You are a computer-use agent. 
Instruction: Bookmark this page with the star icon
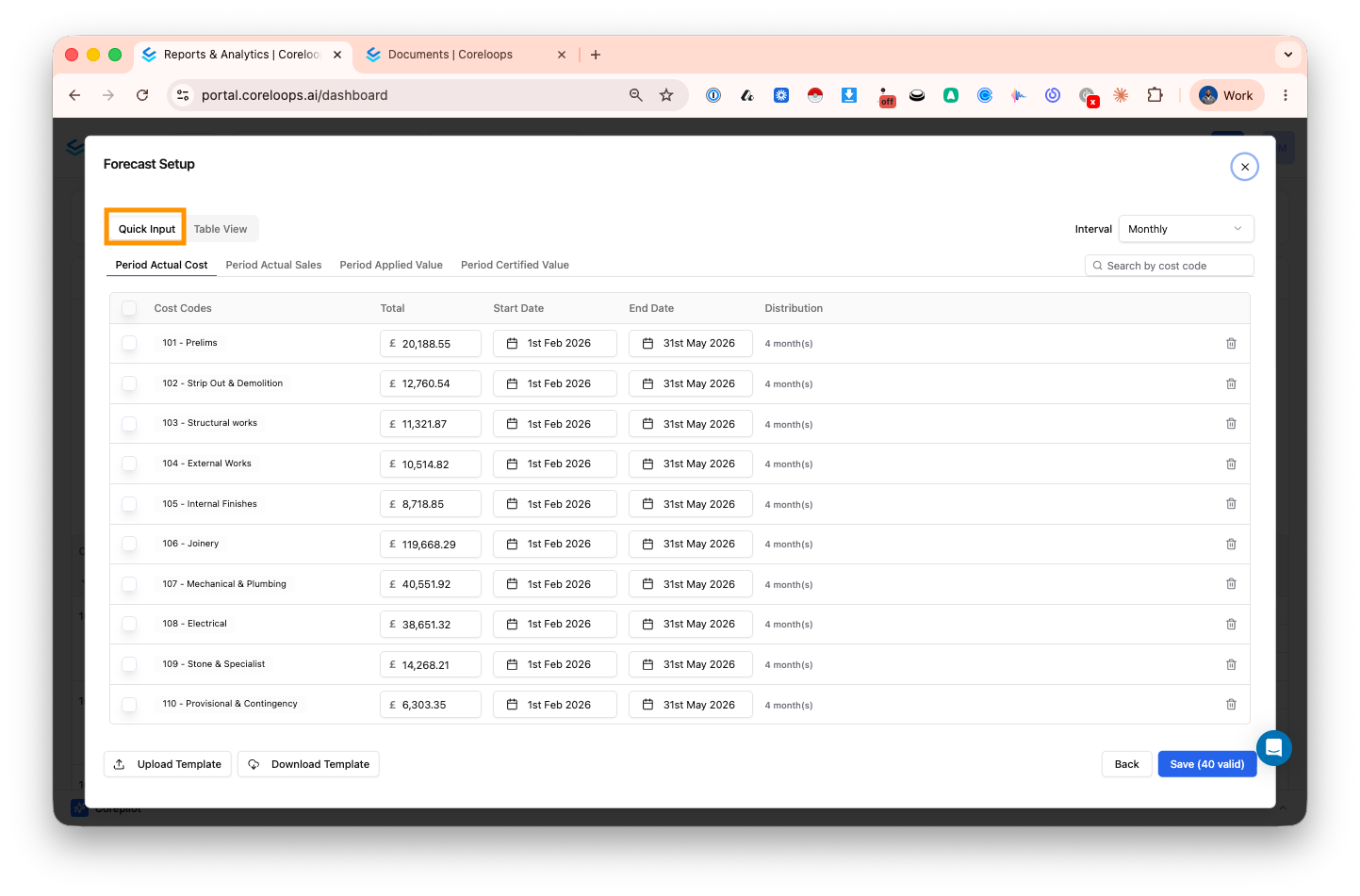coord(666,95)
